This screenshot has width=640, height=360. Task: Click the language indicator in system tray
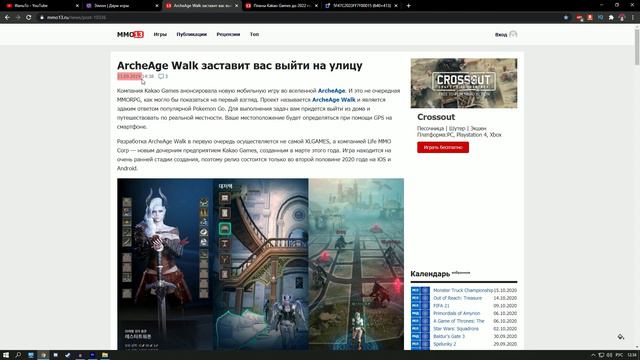(x=619, y=355)
